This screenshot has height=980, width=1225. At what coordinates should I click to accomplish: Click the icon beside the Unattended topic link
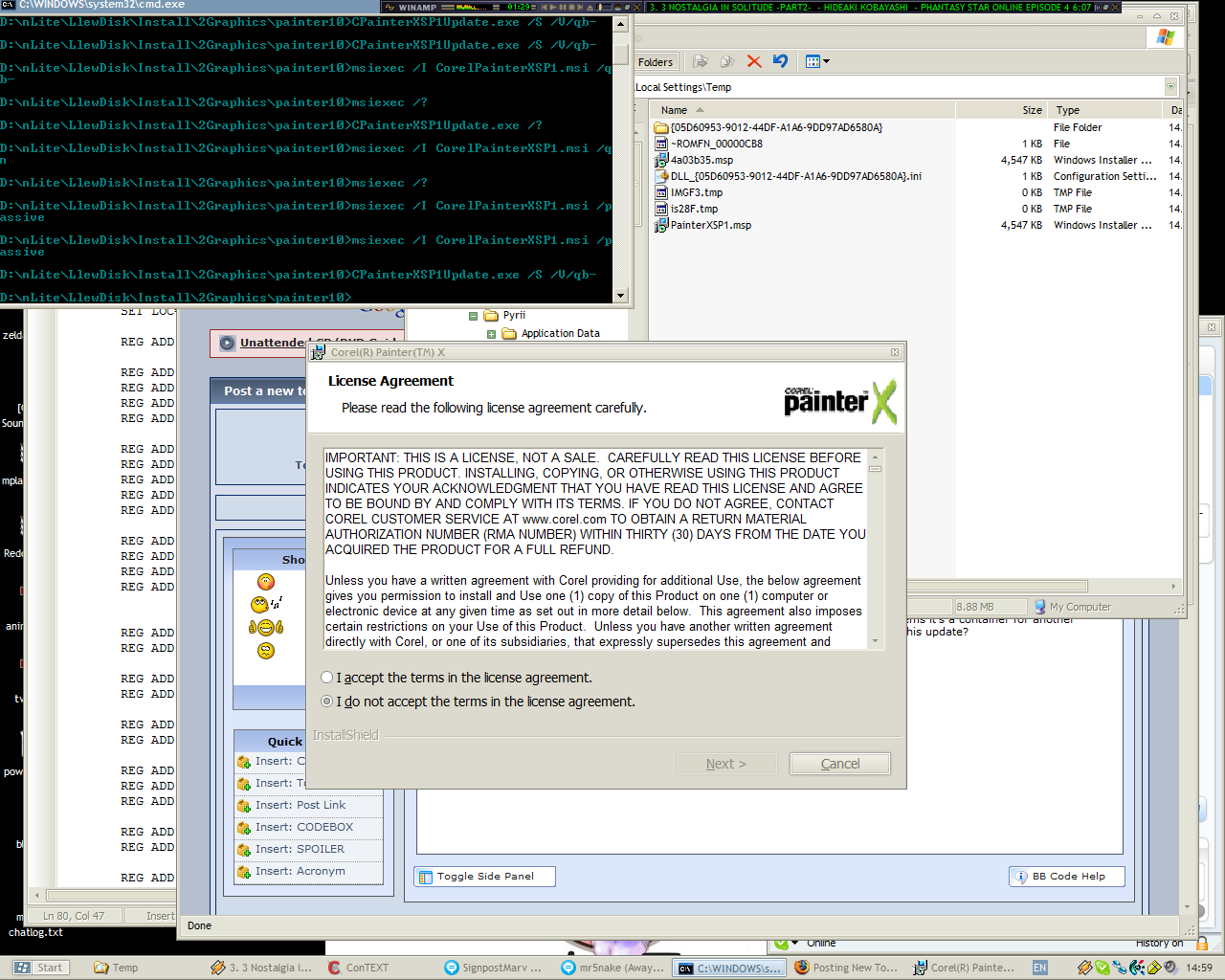click(x=227, y=343)
